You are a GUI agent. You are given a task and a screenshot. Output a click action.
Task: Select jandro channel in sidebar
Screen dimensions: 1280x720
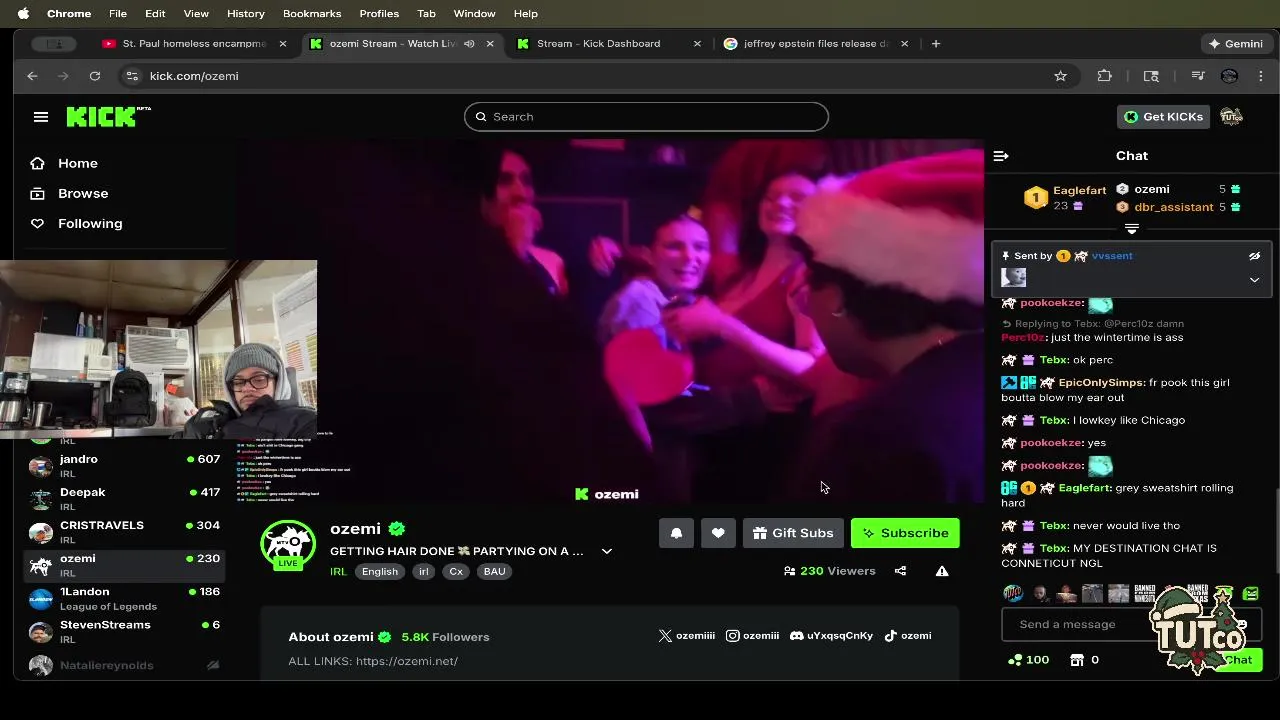[124, 465]
